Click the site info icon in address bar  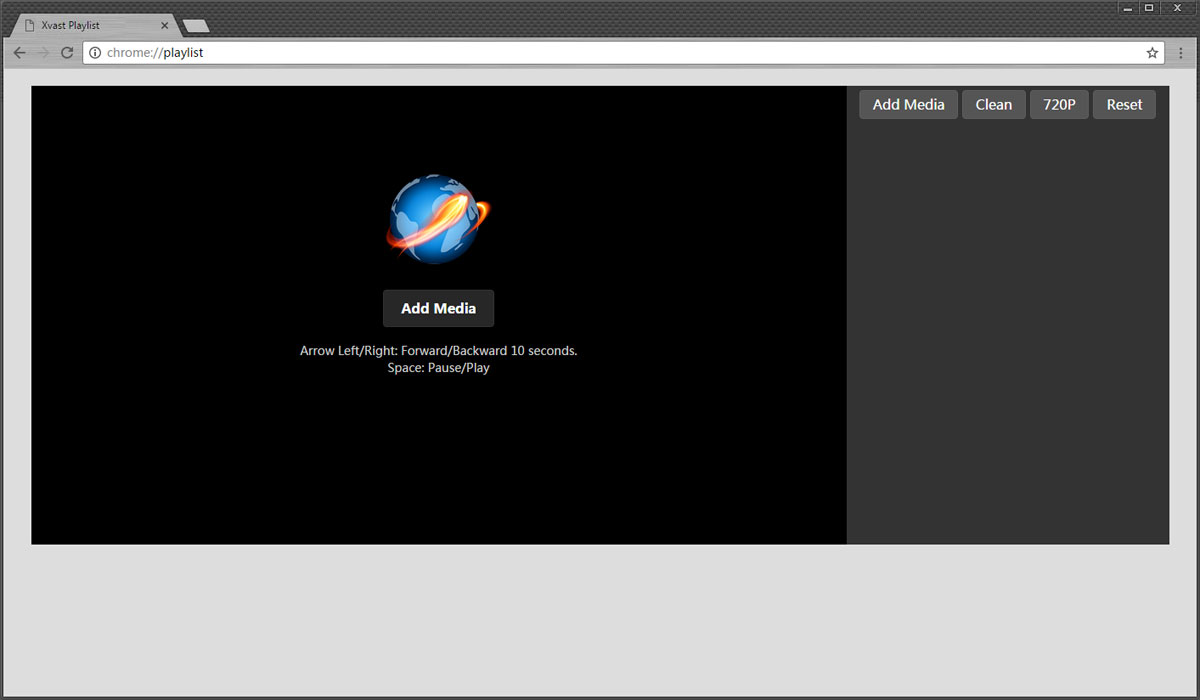click(95, 53)
